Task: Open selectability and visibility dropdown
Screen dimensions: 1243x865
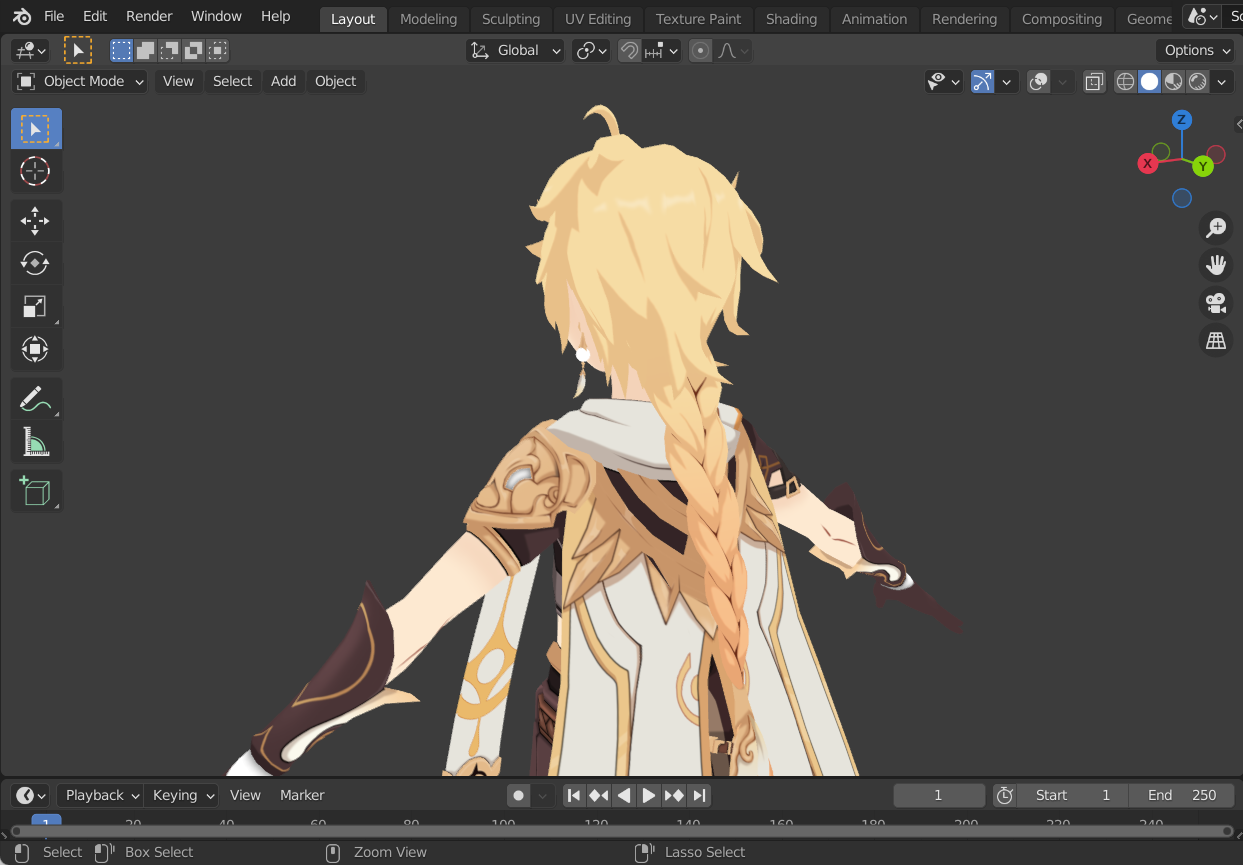Action: tap(944, 81)
